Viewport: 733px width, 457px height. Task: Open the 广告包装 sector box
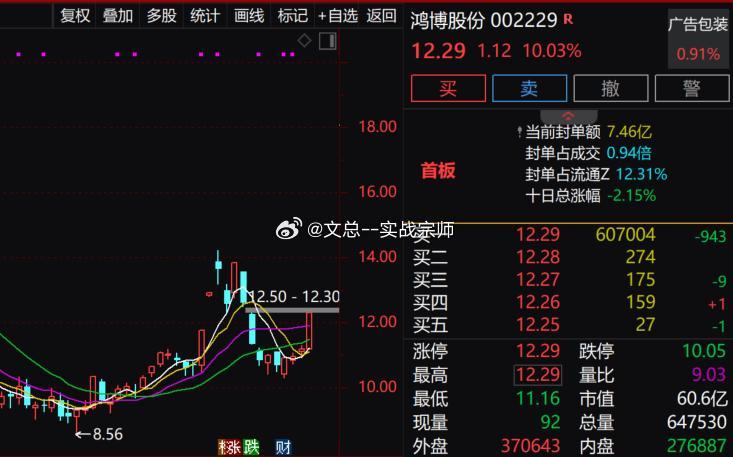pyautogui.click(x=698, y=39)
